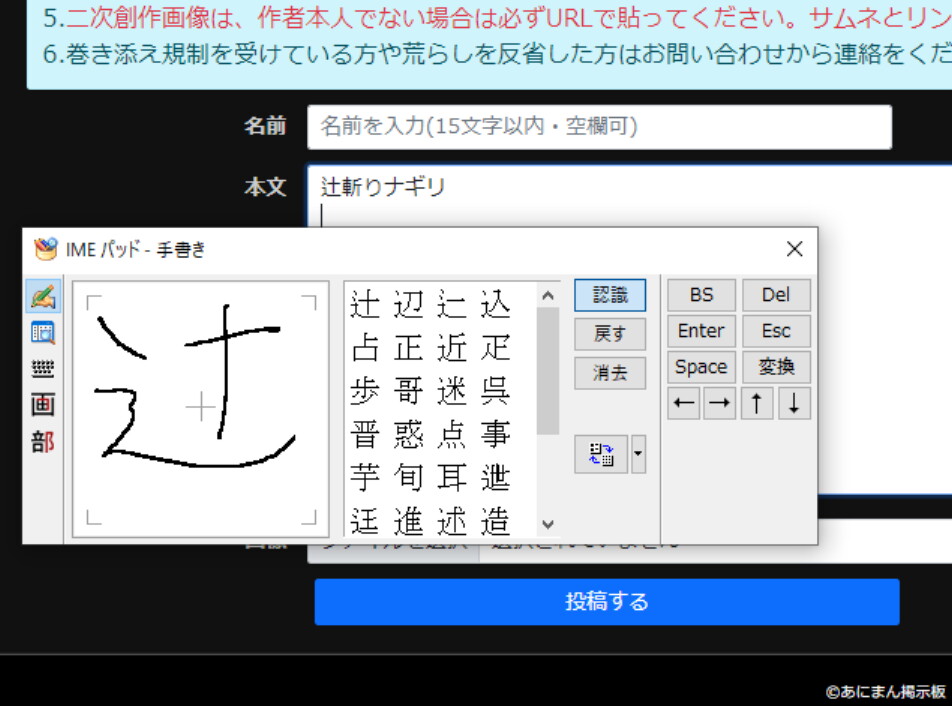Screen dimensions: 952x706
Task: Open the soft keyboard icon
Action: tap(43, 369)
